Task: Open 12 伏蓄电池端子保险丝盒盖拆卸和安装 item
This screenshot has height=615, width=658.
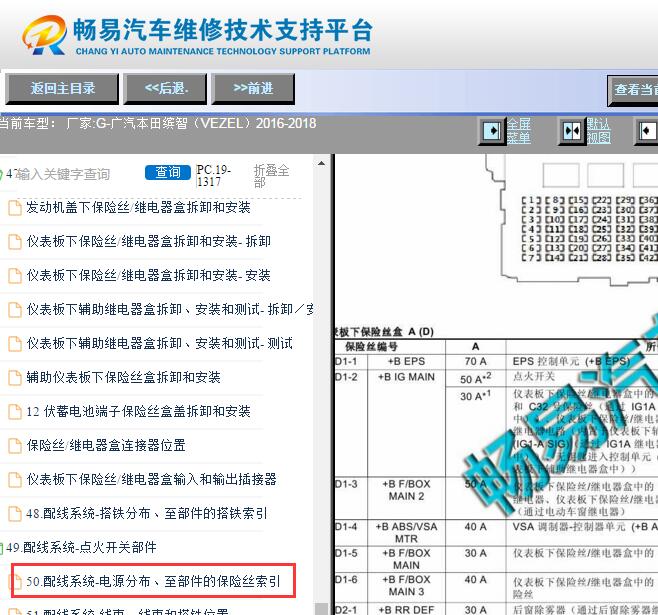Action: 138,411
